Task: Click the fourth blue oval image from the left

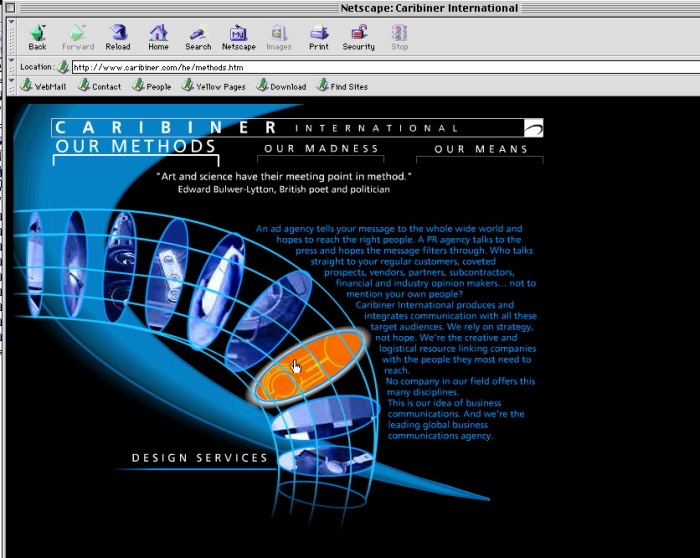Action: click(x=167, y=275)
